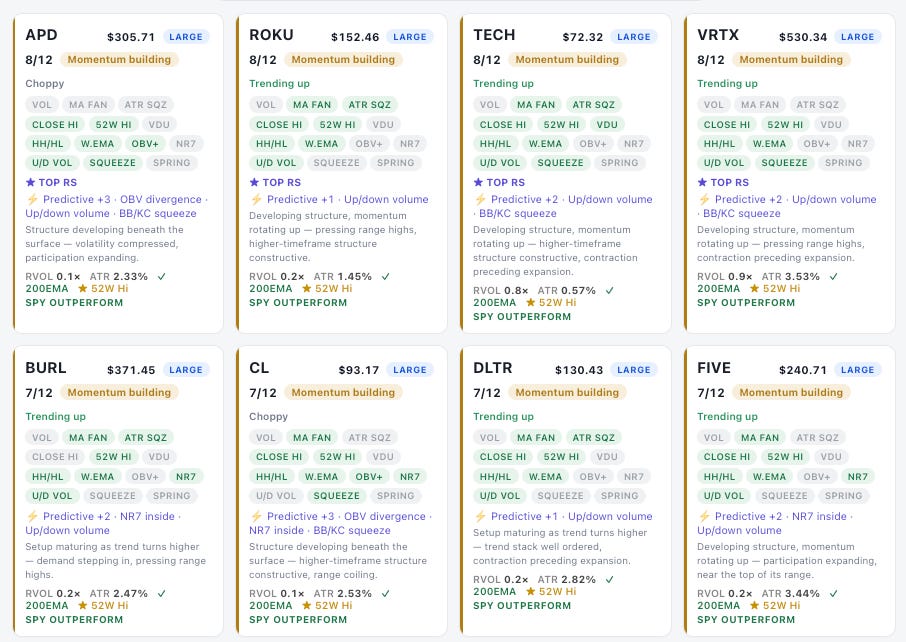The height and width of the screenshot is (642, 906).
Task: Click the 8/12 score on VRTX card
Action: coord(711,60)
